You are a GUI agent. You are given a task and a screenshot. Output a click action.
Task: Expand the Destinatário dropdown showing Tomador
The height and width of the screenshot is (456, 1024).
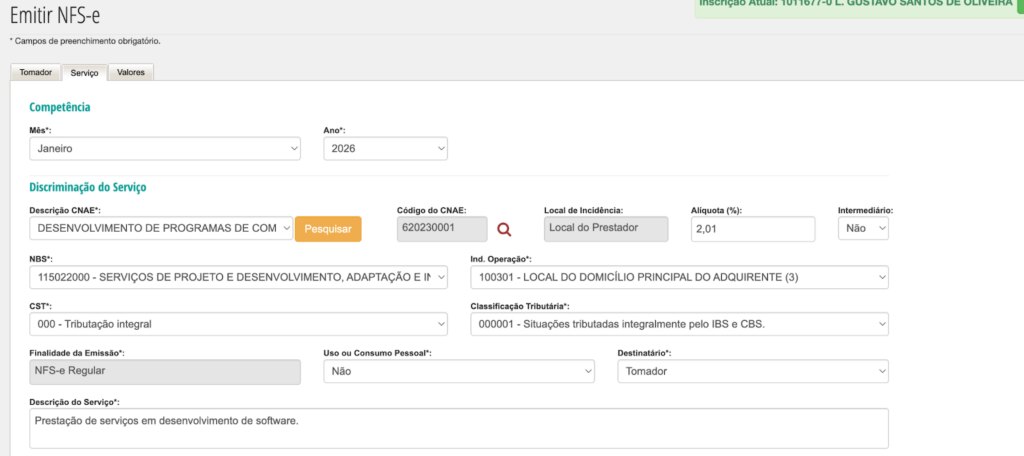(x=753, y=371)
